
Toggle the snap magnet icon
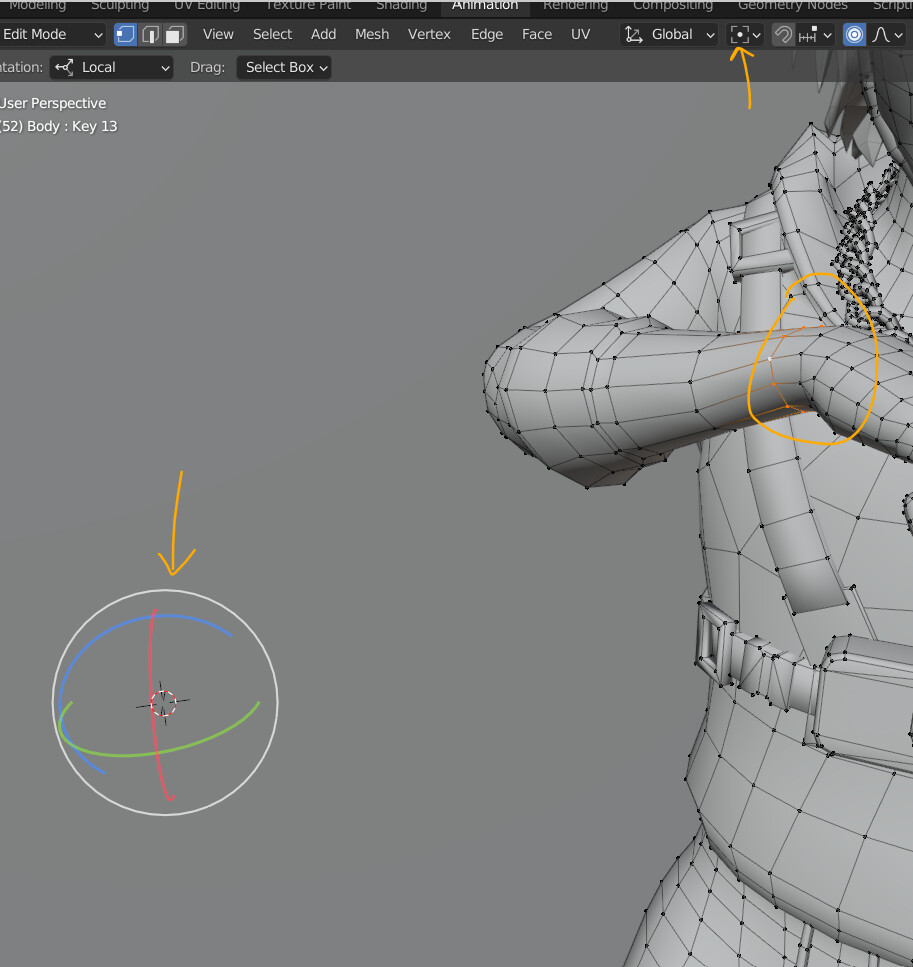(783, 35)
